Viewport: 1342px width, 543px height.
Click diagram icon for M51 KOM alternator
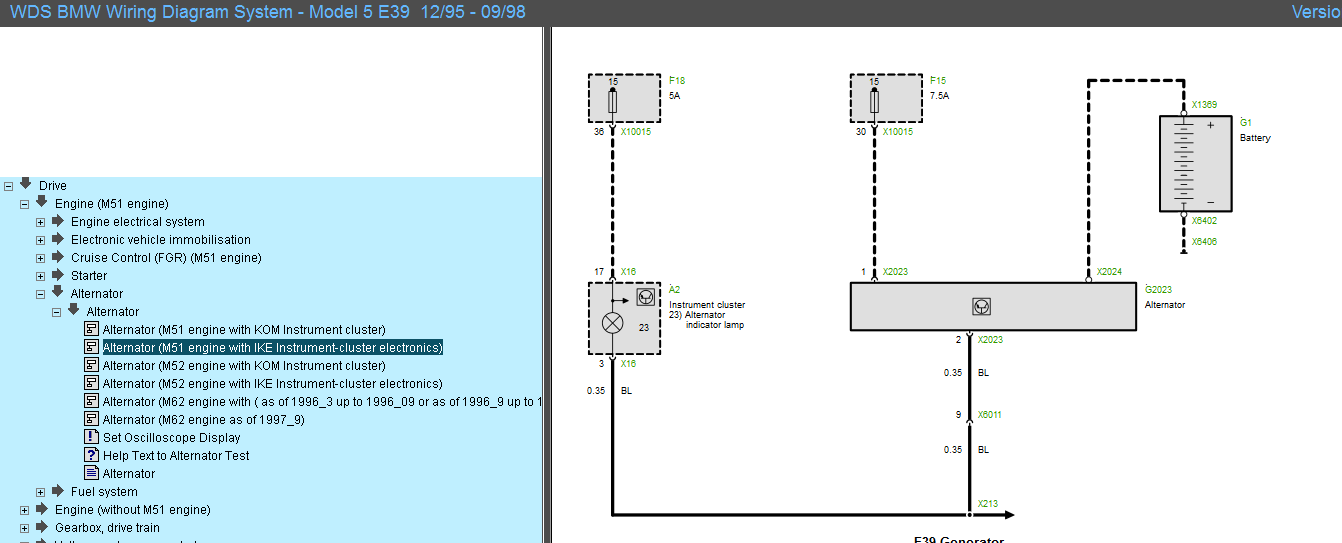(x=92, y=329)
